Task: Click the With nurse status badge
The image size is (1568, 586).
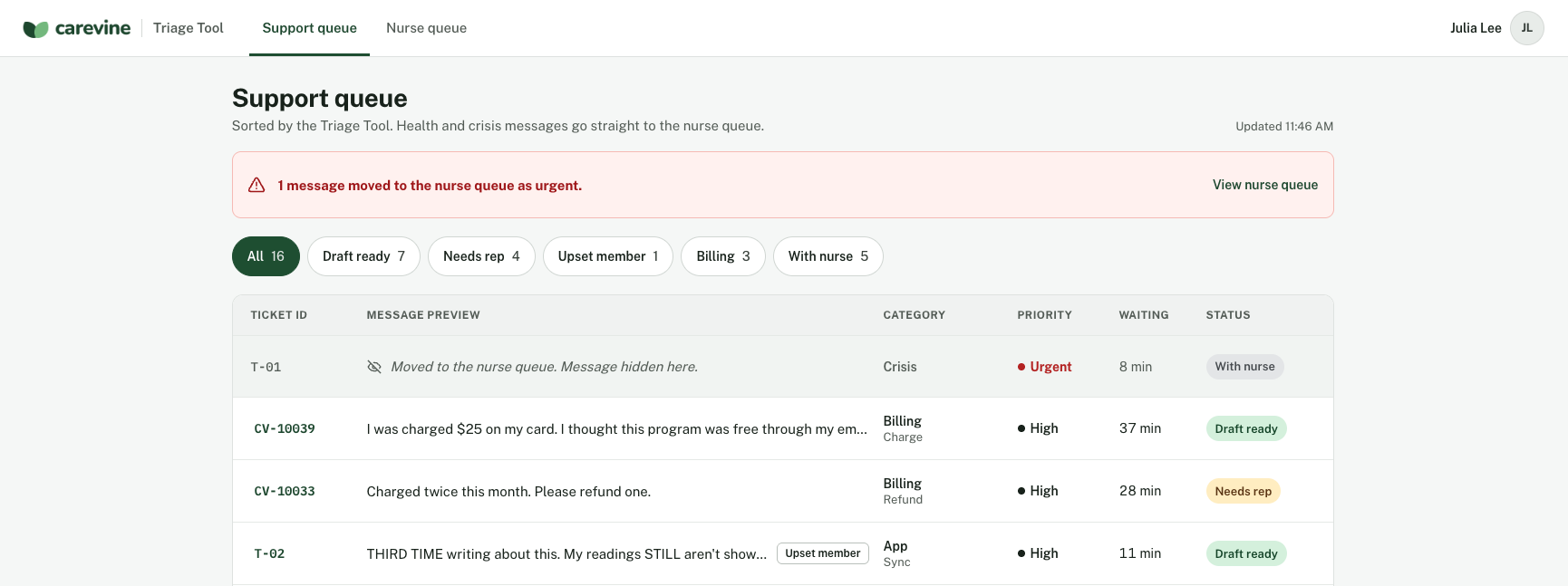Action: (x=1244, y=367)
